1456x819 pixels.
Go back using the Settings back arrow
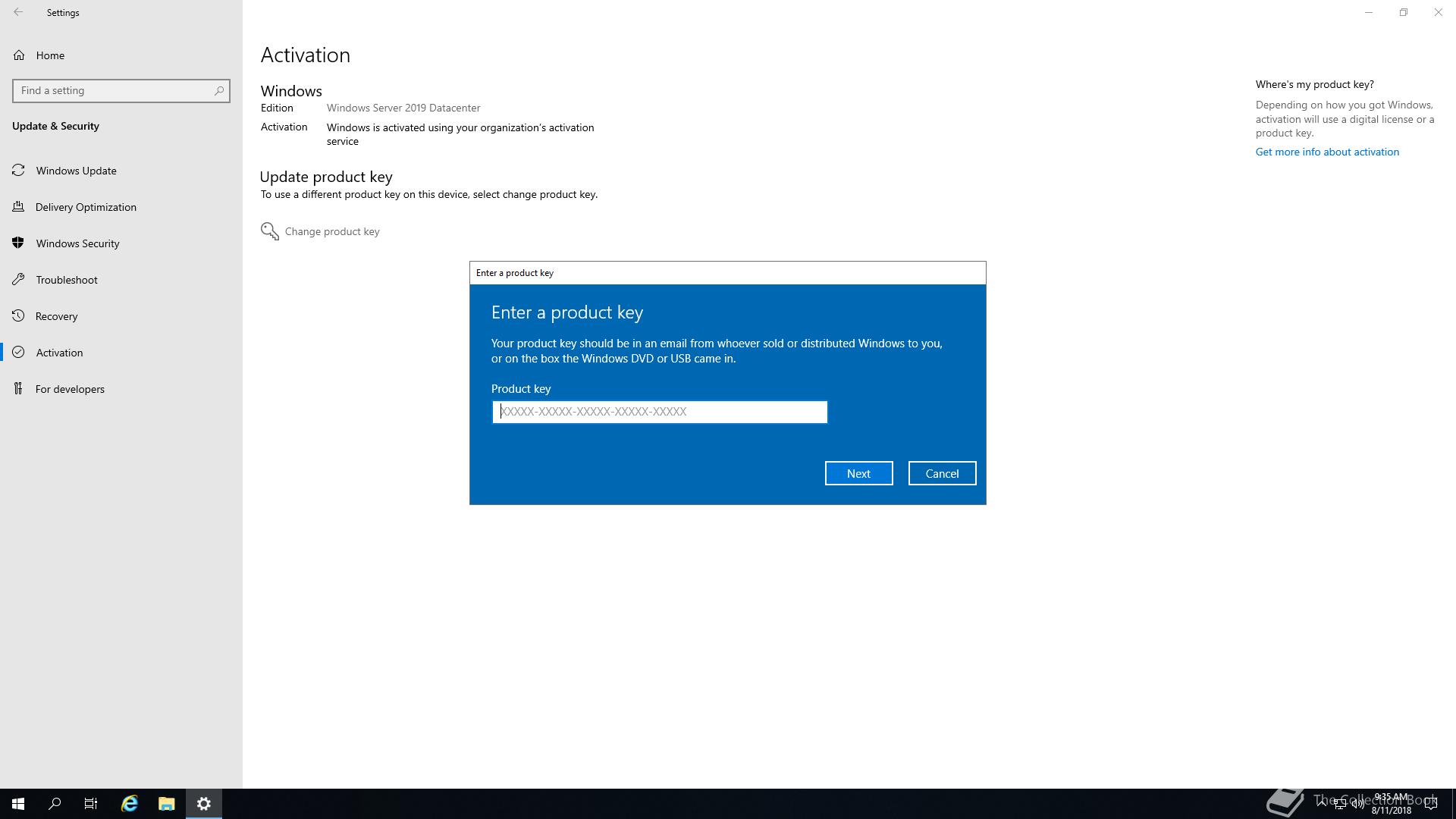click(x=18, y=12)
